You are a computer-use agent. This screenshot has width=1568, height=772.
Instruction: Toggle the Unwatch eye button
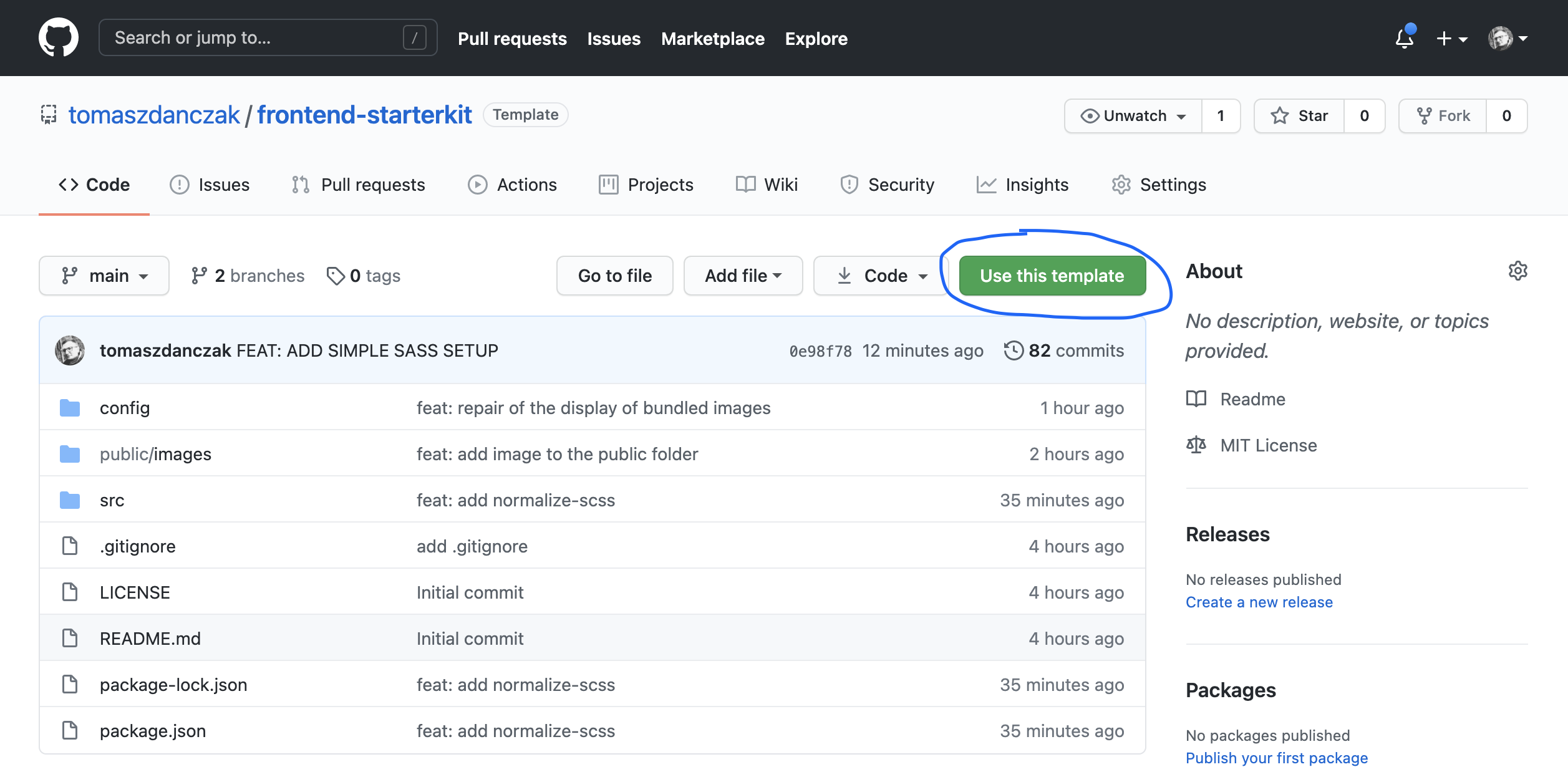click(1133, 116)
